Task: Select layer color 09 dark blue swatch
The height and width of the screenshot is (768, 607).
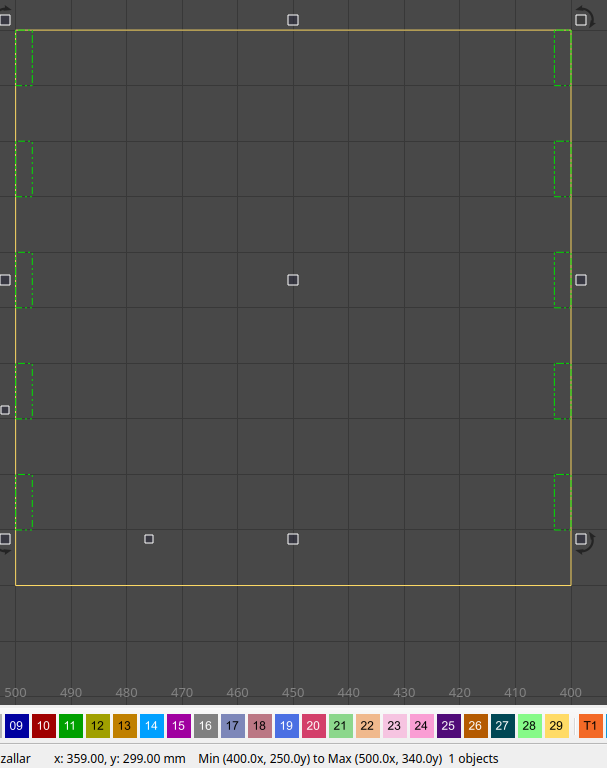Action: (x=16, y=725)
